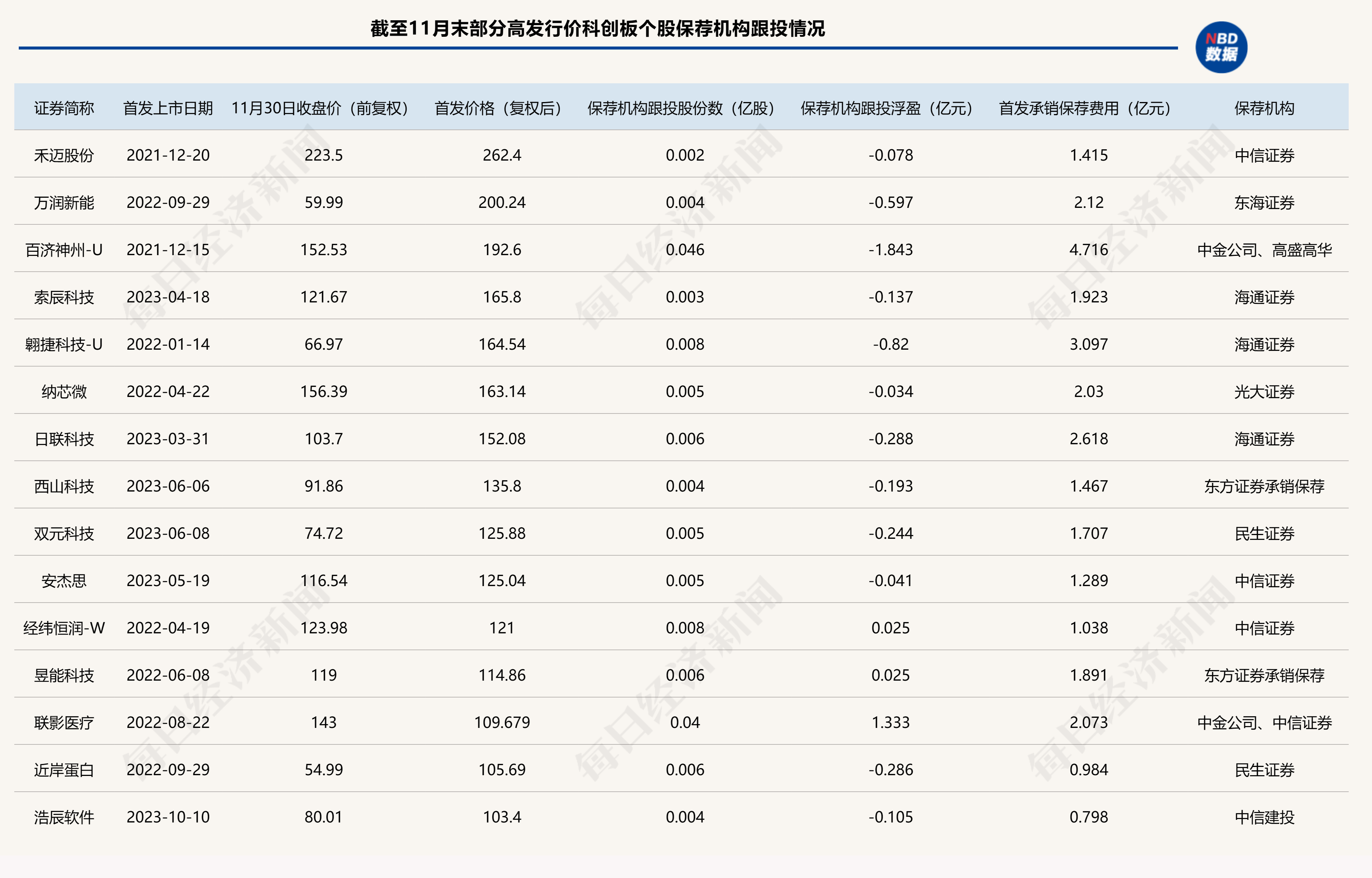
Task: Click the chart title 截至11月末部分高发行价科创板个股保荐机构跟投情况
Action: tap(597, 28)
